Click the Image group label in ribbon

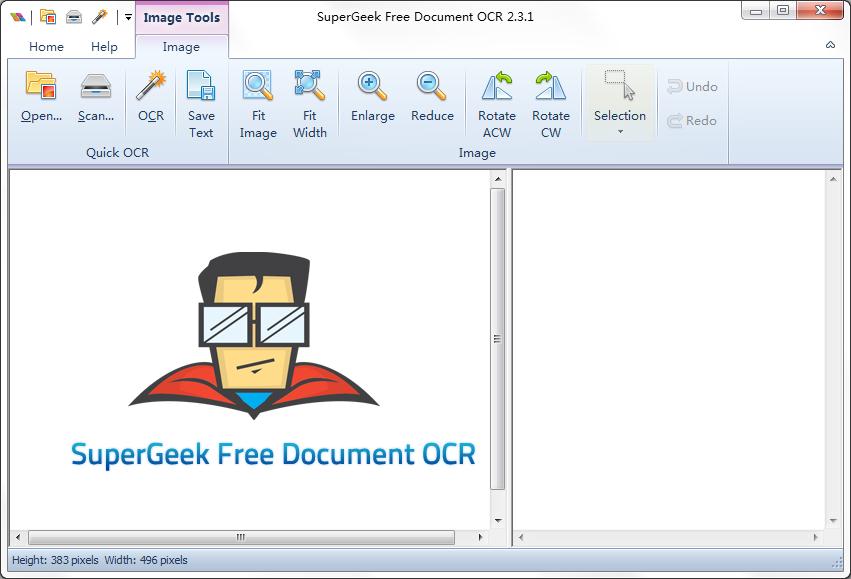pyautogui.click(x=477, y=153)
